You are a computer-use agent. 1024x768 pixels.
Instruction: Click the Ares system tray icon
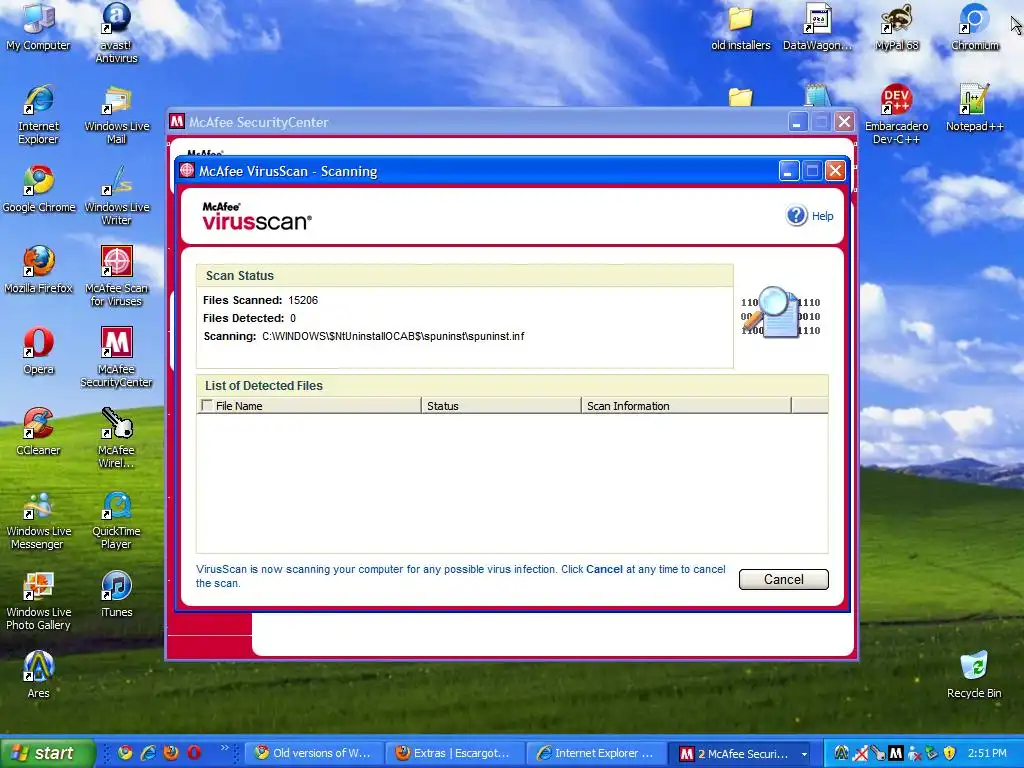(842, 753)
